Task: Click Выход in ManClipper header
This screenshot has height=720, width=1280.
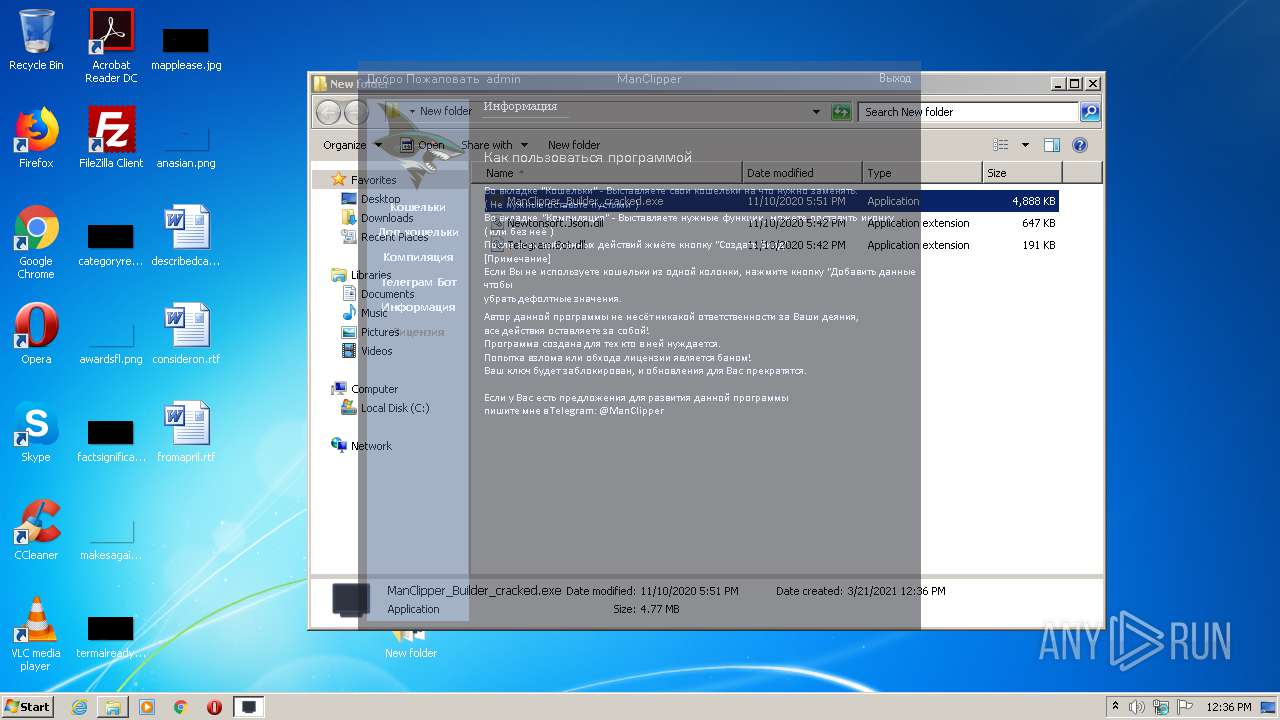Action: pyautogui.click(x=895, y=78)
